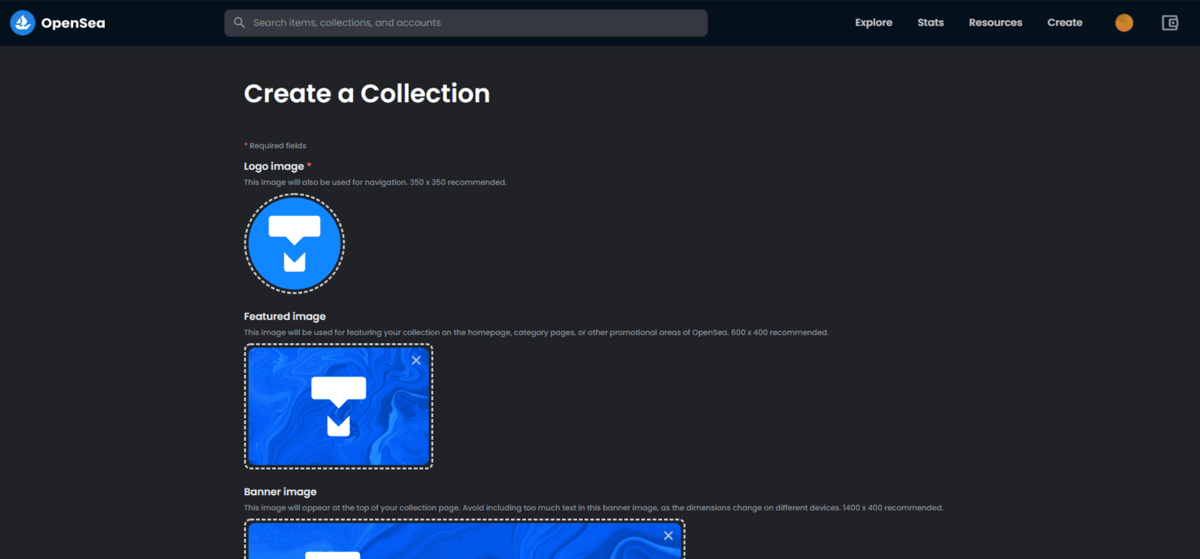Click the search magnifier icon
The height and width of the screenshot is (559, 1200).
click(239, 22)
